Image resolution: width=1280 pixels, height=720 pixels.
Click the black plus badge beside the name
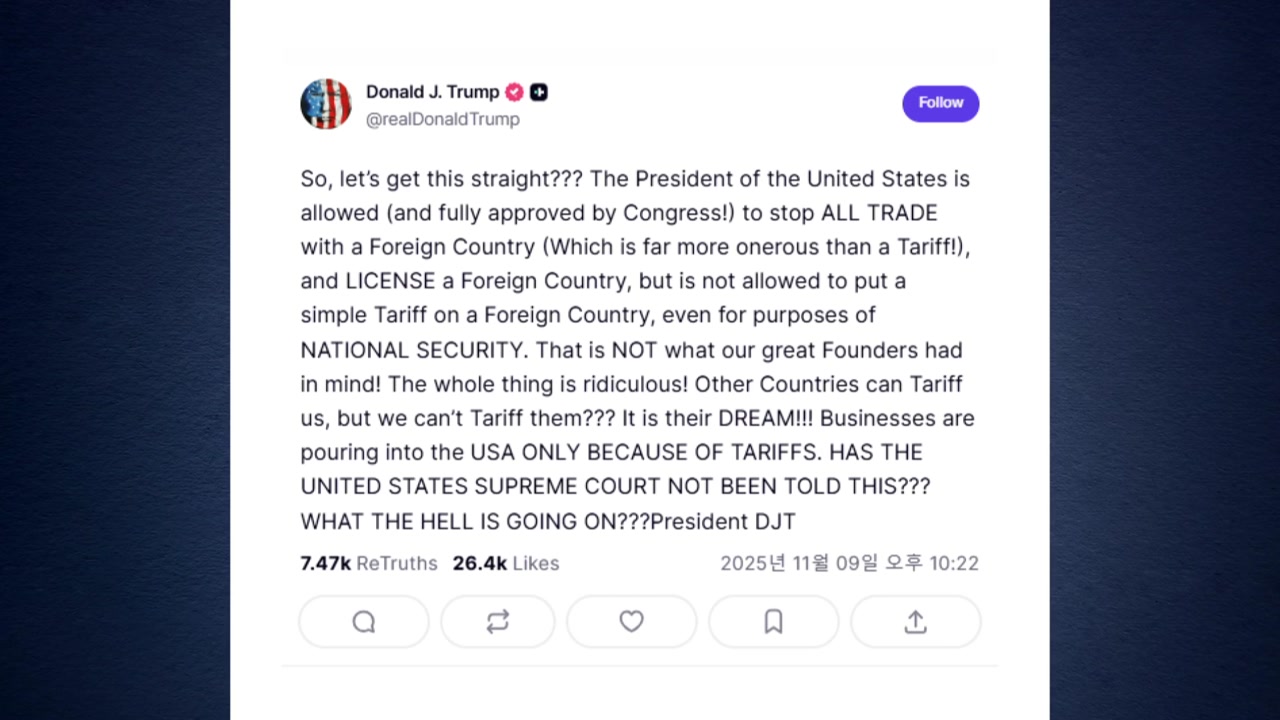539,92
